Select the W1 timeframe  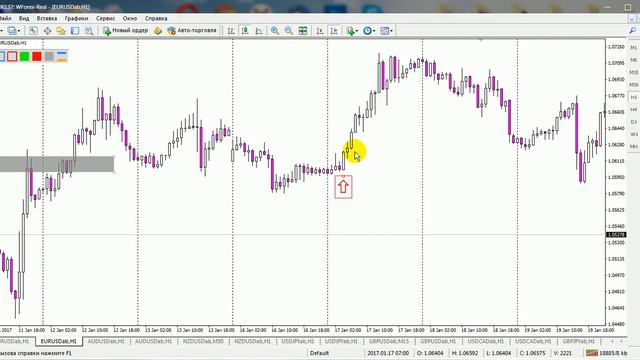coord(633,134)
